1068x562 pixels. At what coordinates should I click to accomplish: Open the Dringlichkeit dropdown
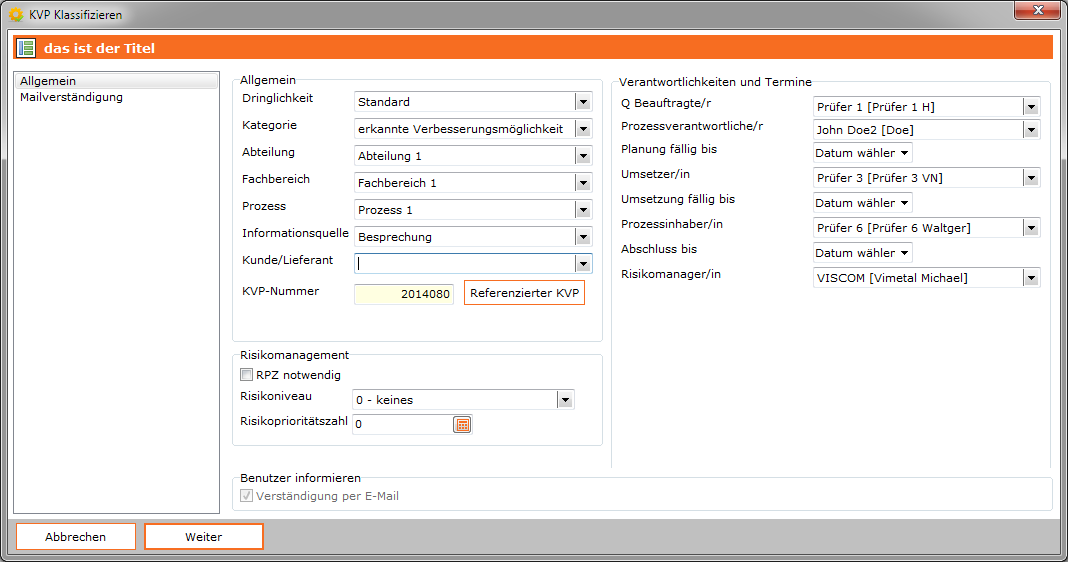click(583, 102)
